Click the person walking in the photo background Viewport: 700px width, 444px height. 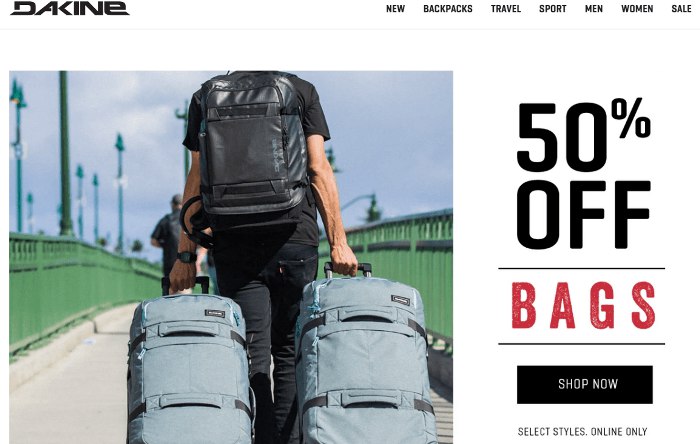pos(168,234)
